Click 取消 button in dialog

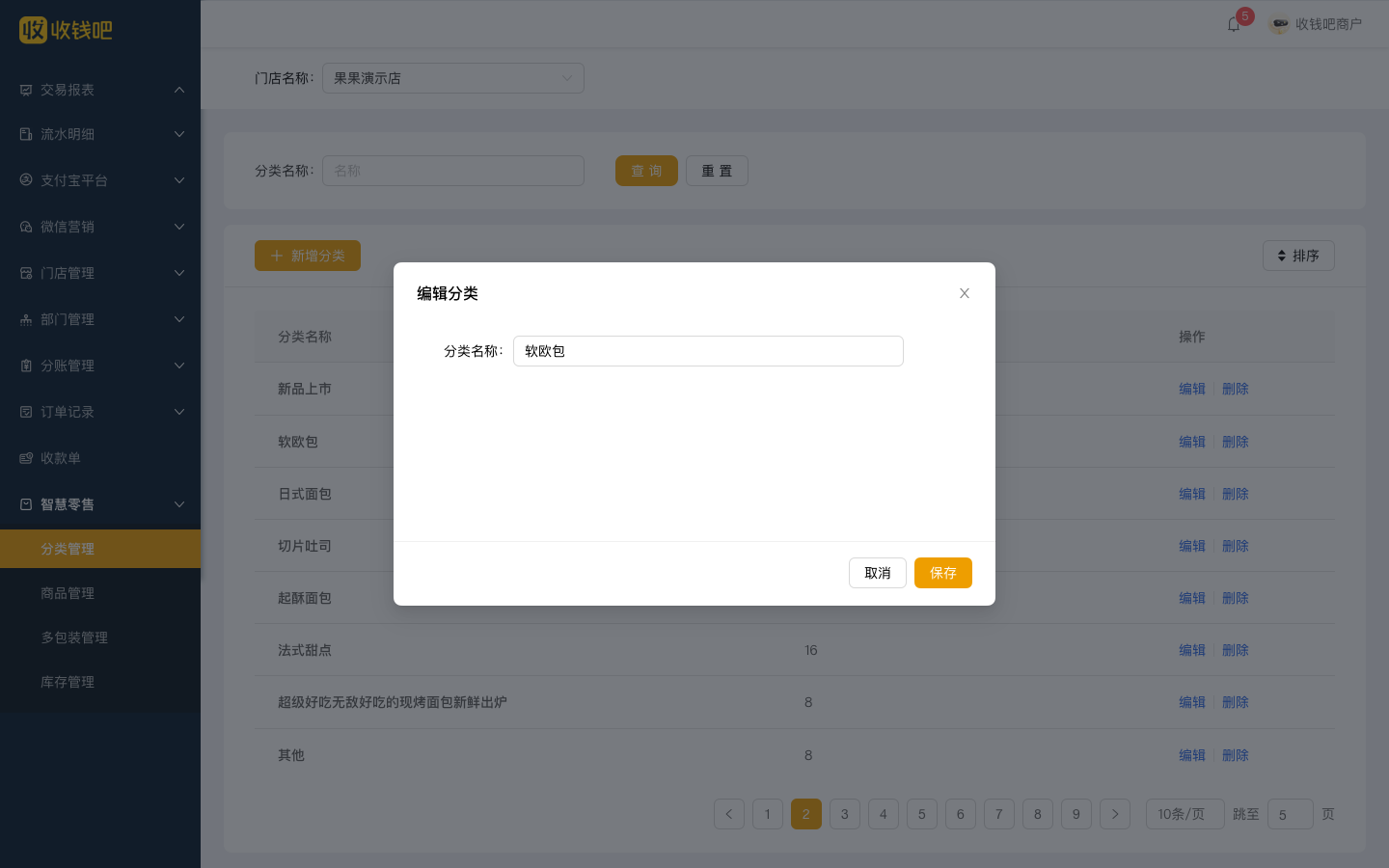[878, 573]
